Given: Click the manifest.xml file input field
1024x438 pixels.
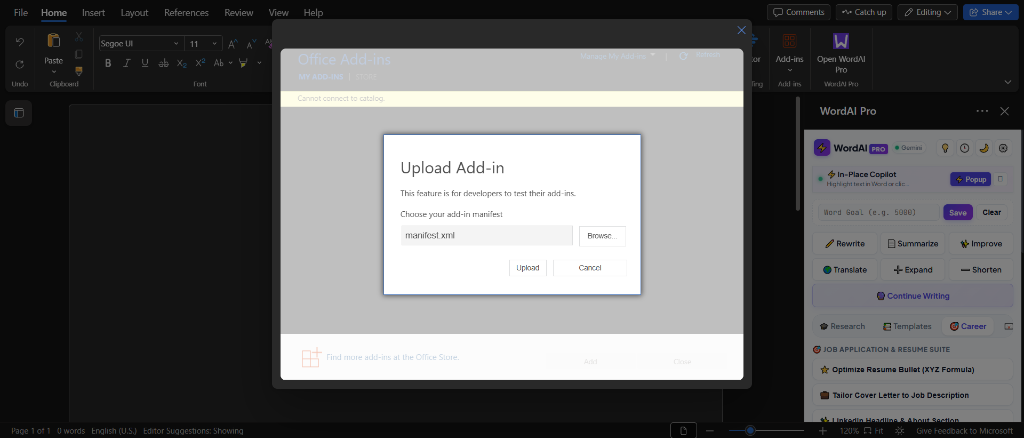Looking at the screenshot, I should coord(487,236).
